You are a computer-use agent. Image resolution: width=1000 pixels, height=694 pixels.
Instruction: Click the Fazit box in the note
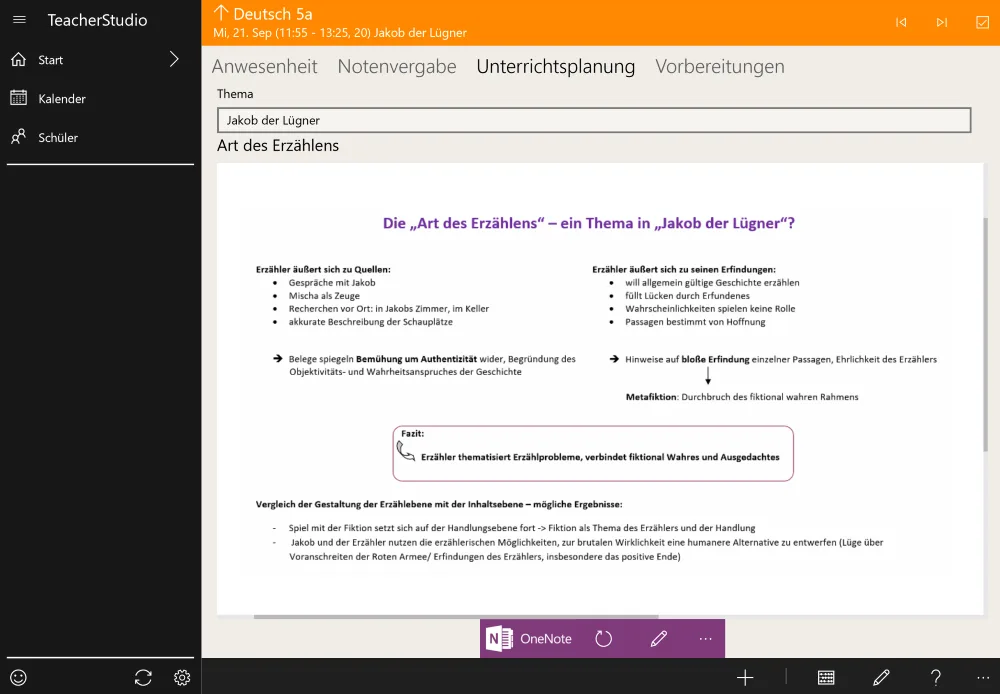pyautogui.click(x=593, y=454)
